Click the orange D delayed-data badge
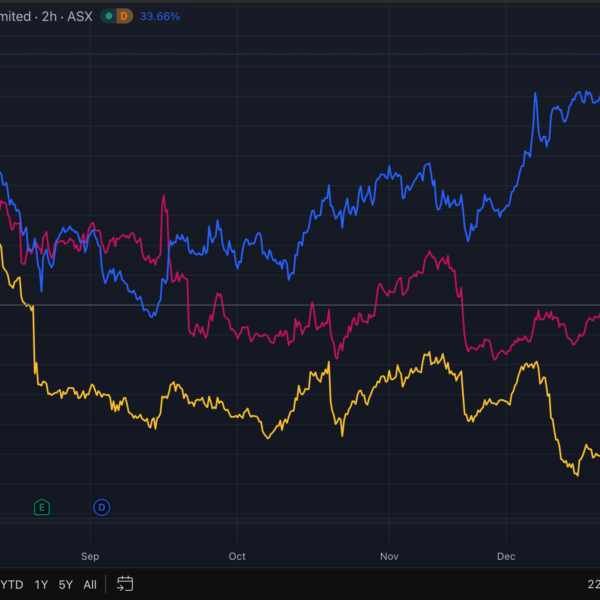Viewport: 600px width, 600px height. [124, 16]
